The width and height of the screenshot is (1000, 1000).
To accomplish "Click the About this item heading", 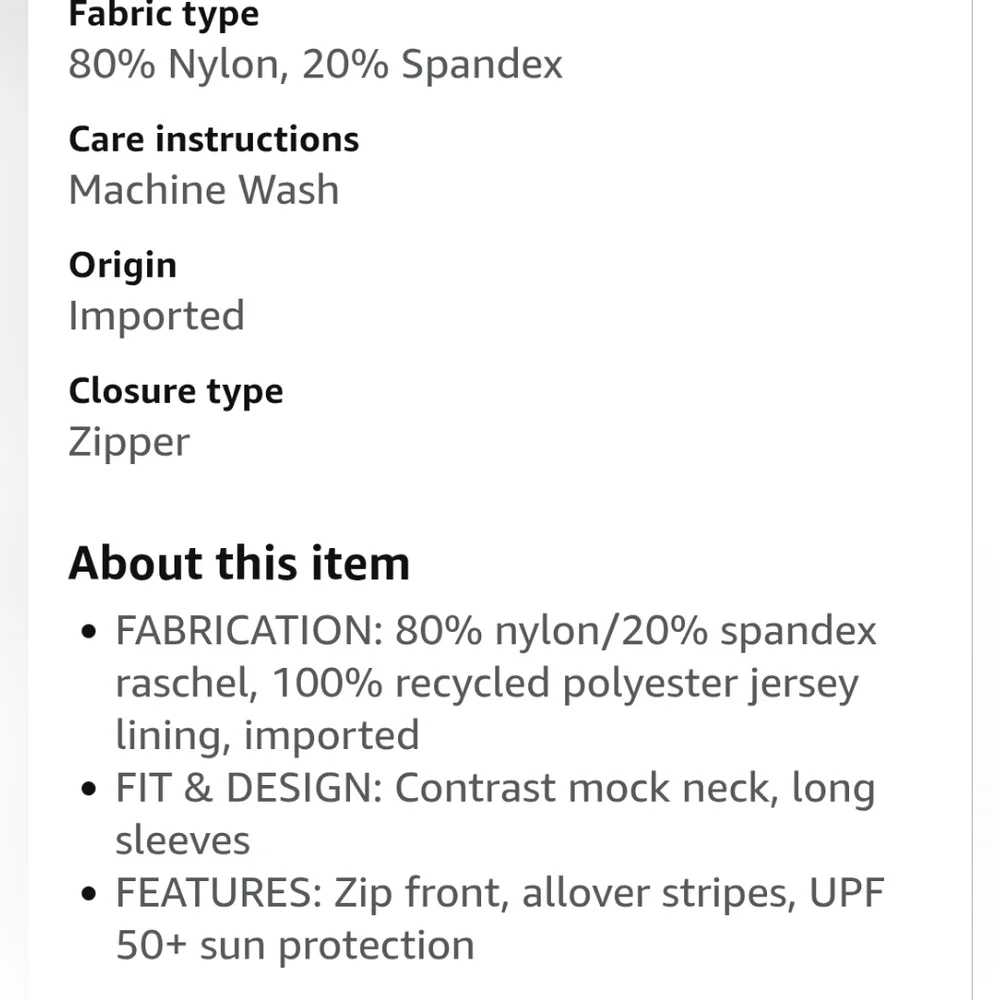I will point(239,563).
